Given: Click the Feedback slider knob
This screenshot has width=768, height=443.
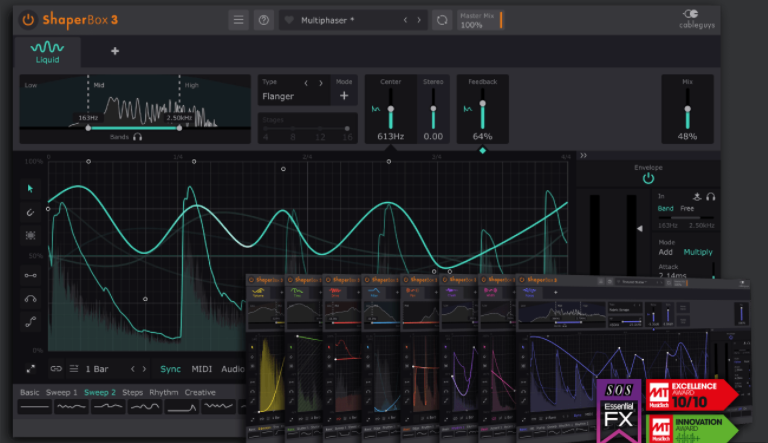Looking at the screenshot, I should [x=482, y=103].
